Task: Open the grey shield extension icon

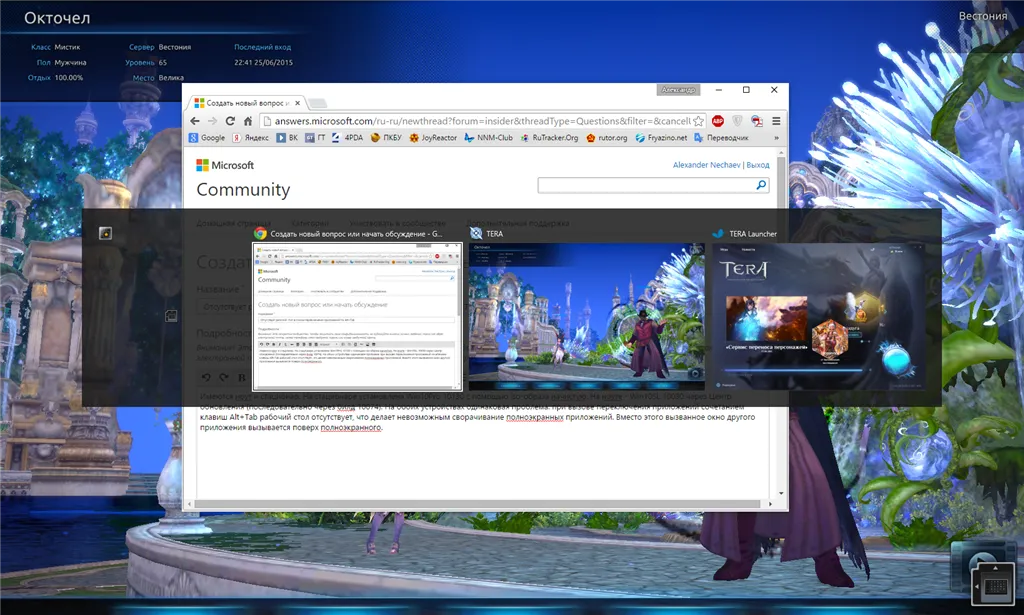Action: pyautogui.click(x=737, y=121)
